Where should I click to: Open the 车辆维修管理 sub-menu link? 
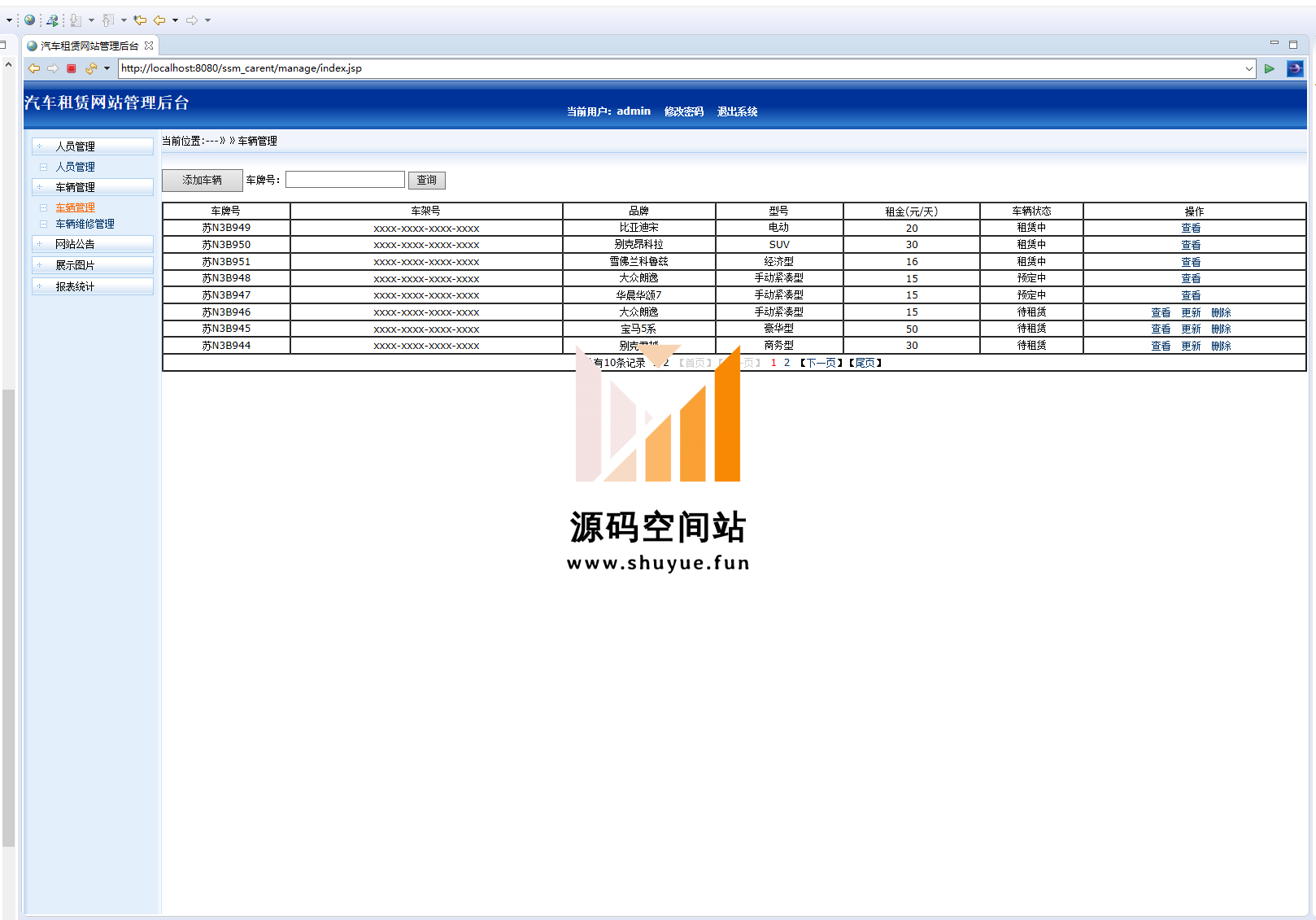pos(85,224)
